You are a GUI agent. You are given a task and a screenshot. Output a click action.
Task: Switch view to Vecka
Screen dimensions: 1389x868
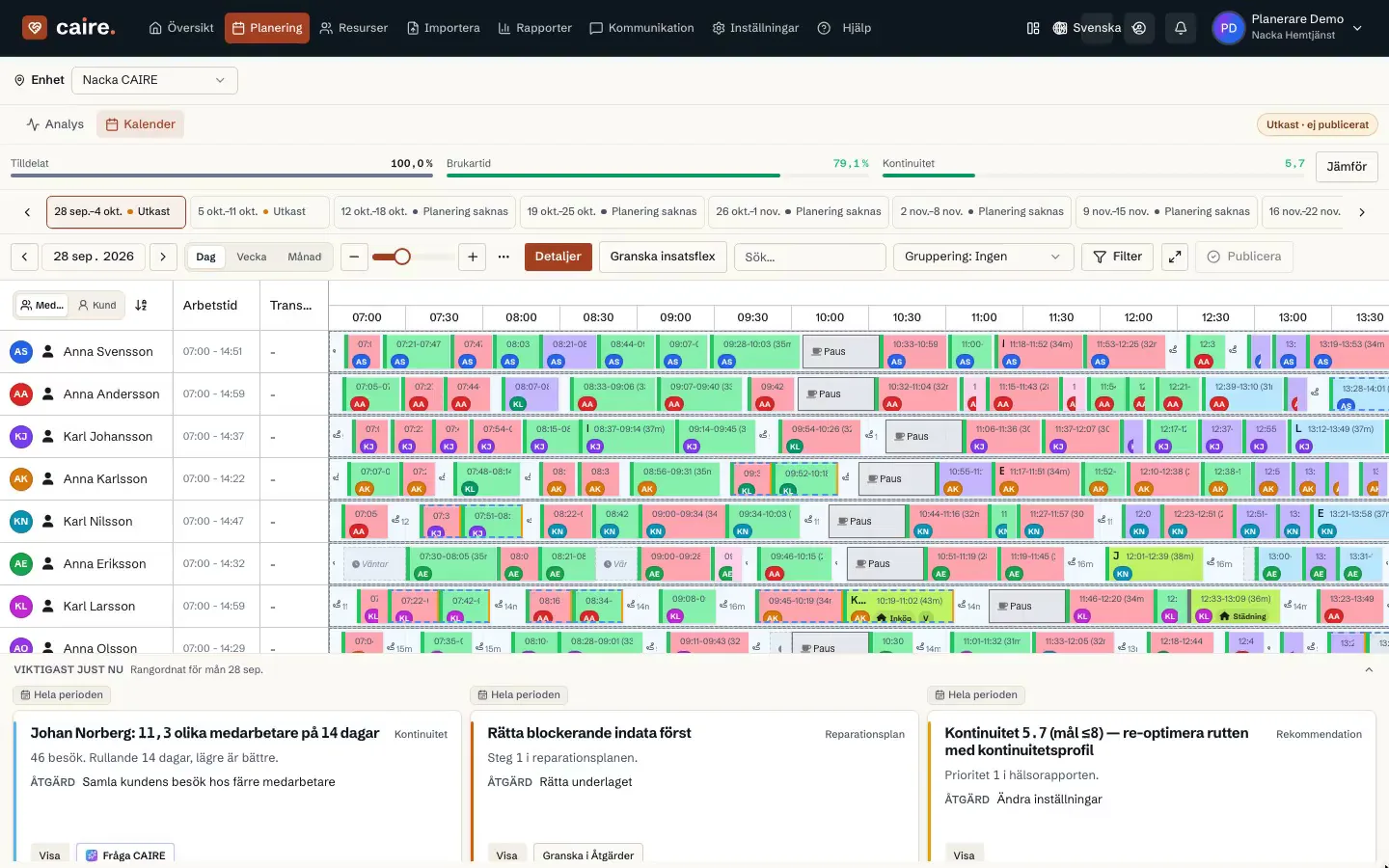[x=252, y=257]
